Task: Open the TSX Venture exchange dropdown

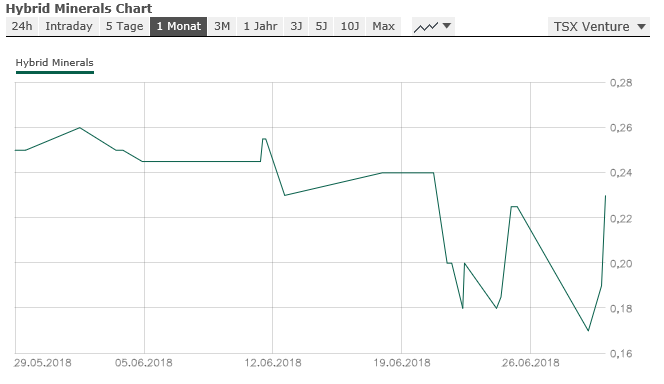Action: pyautogui.click(x=598, y=26)
